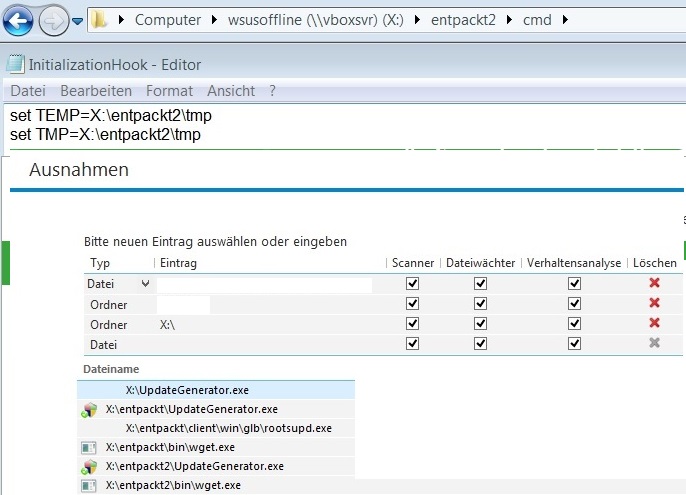Open the recent locations dropdown arrow
This screenshot has height=495, width=686.
tap(77, 20)
